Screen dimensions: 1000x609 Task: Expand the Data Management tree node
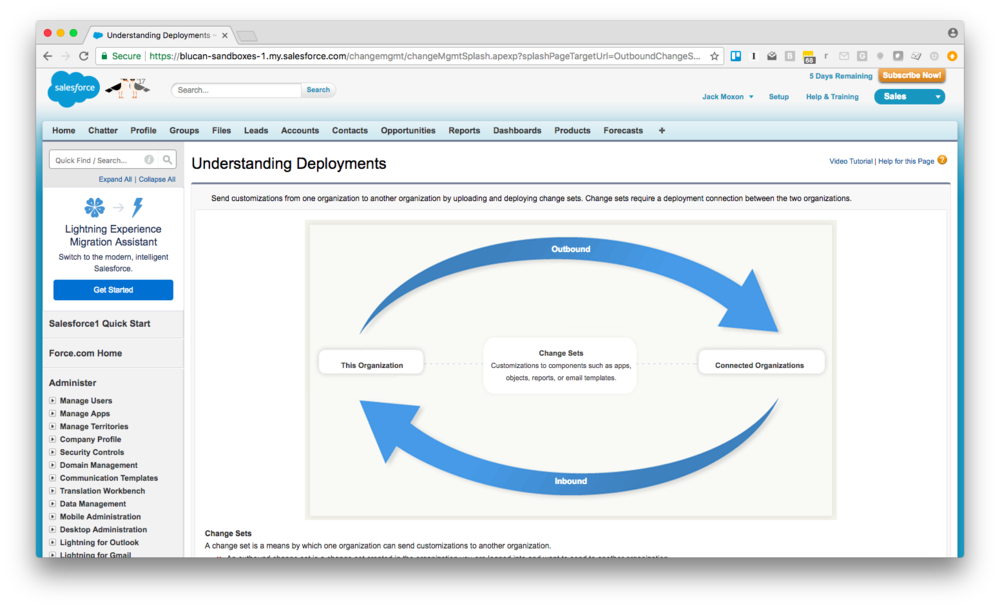52,504
